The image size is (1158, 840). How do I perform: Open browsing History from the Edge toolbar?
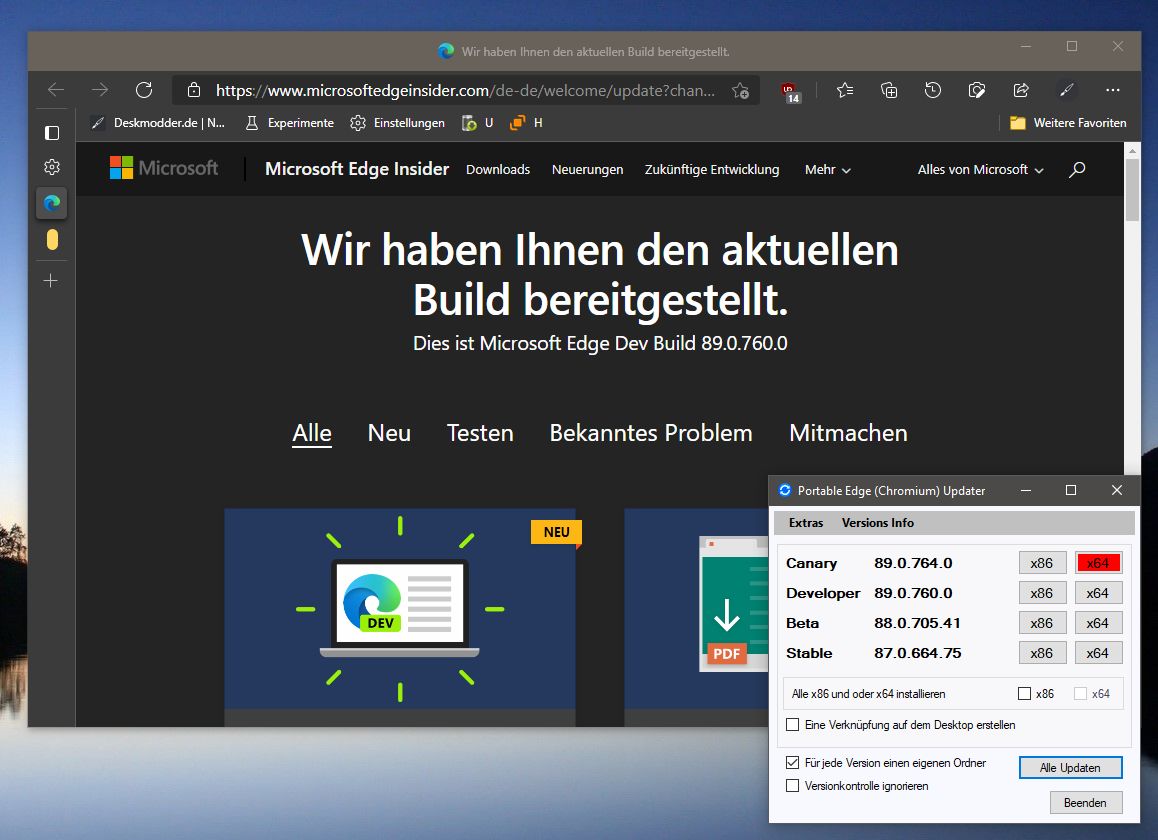click(x=933, y=90)
